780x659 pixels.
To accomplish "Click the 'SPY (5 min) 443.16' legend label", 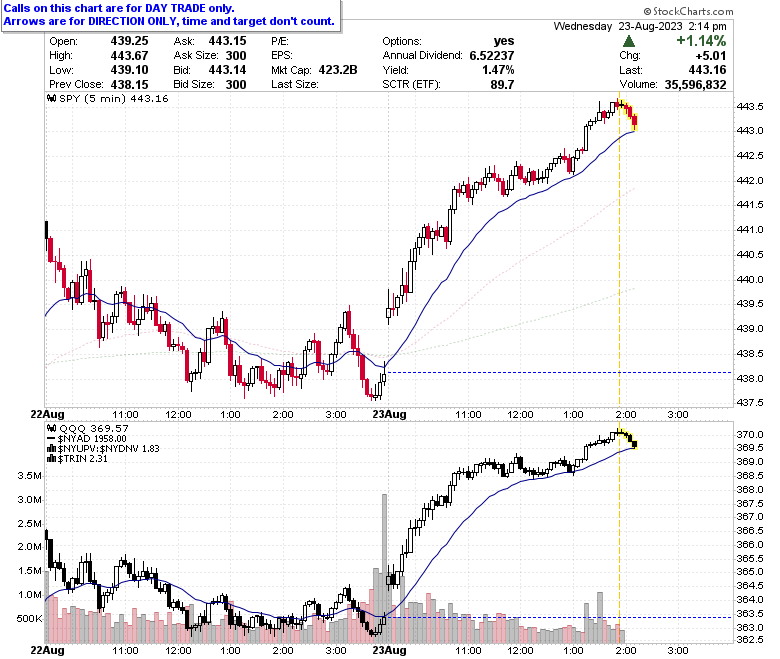I will click(x=113, y=98).
